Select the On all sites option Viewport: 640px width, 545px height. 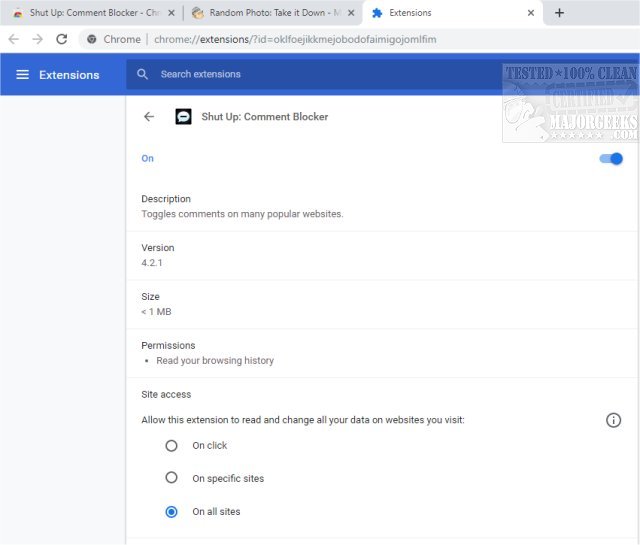(x=171, y=512)
